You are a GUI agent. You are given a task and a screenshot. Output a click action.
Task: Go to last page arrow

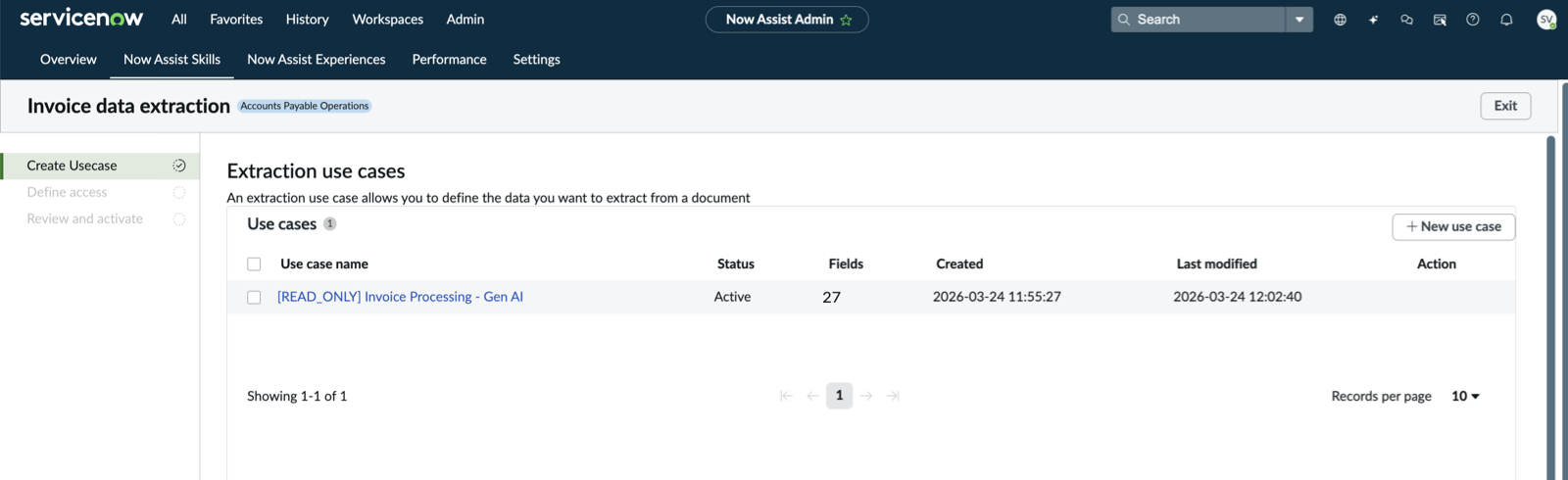(893, 396)
